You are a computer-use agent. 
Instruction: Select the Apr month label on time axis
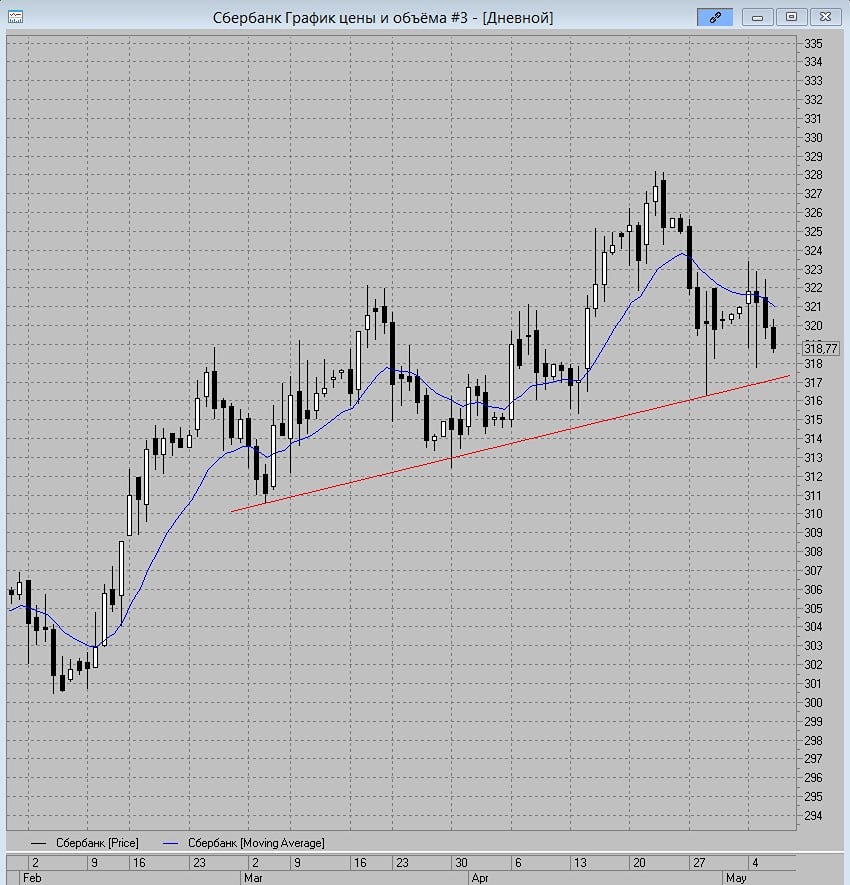point(480,878)
